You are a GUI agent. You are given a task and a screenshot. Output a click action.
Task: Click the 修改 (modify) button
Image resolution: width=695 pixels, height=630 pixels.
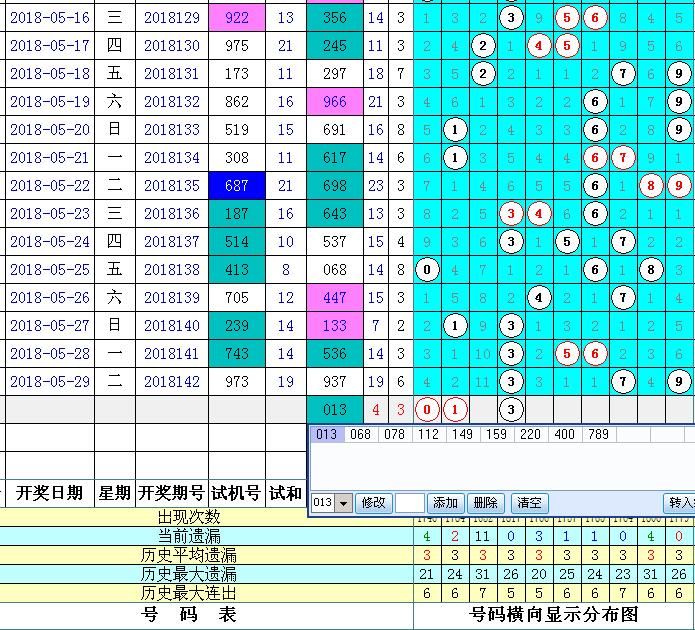pos(373,503)
